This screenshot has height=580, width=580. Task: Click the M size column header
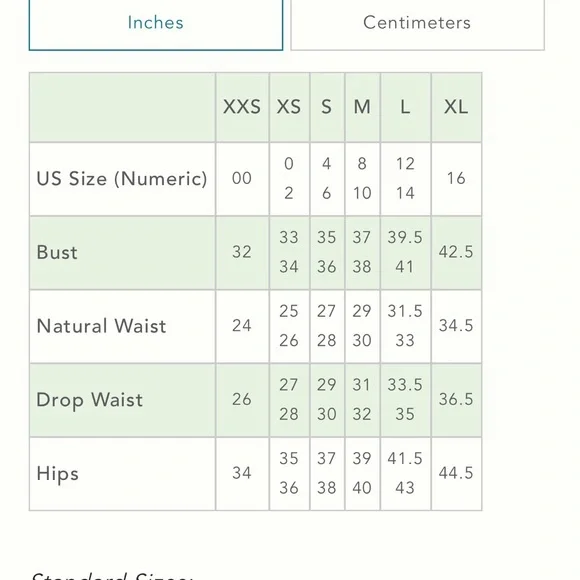pyautogui.click(x=362, y=107)
